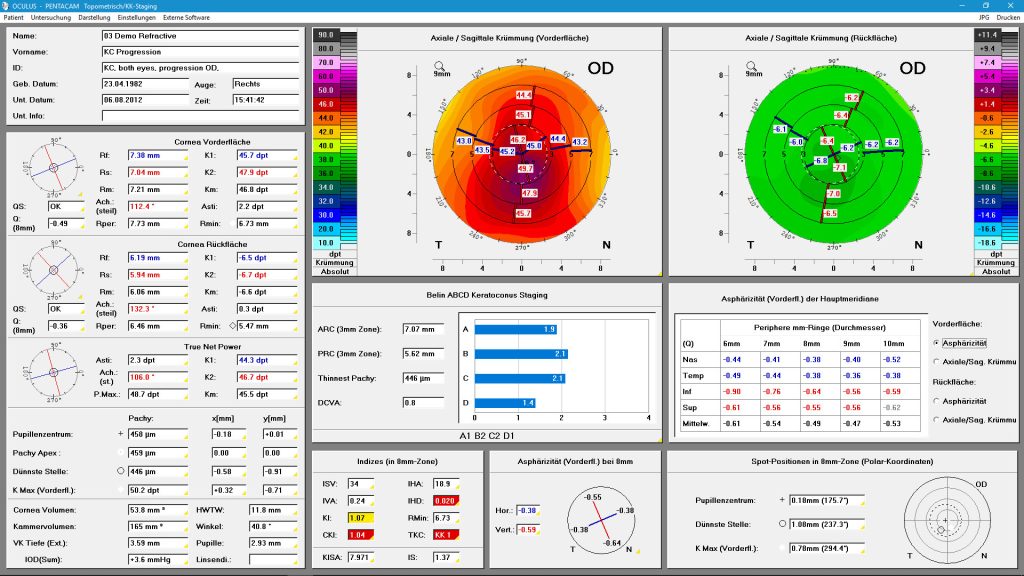The image size is (1024, 576).
Task: Select the Vorderfläche Asphärizität radio button
Action: pos(936,343)
